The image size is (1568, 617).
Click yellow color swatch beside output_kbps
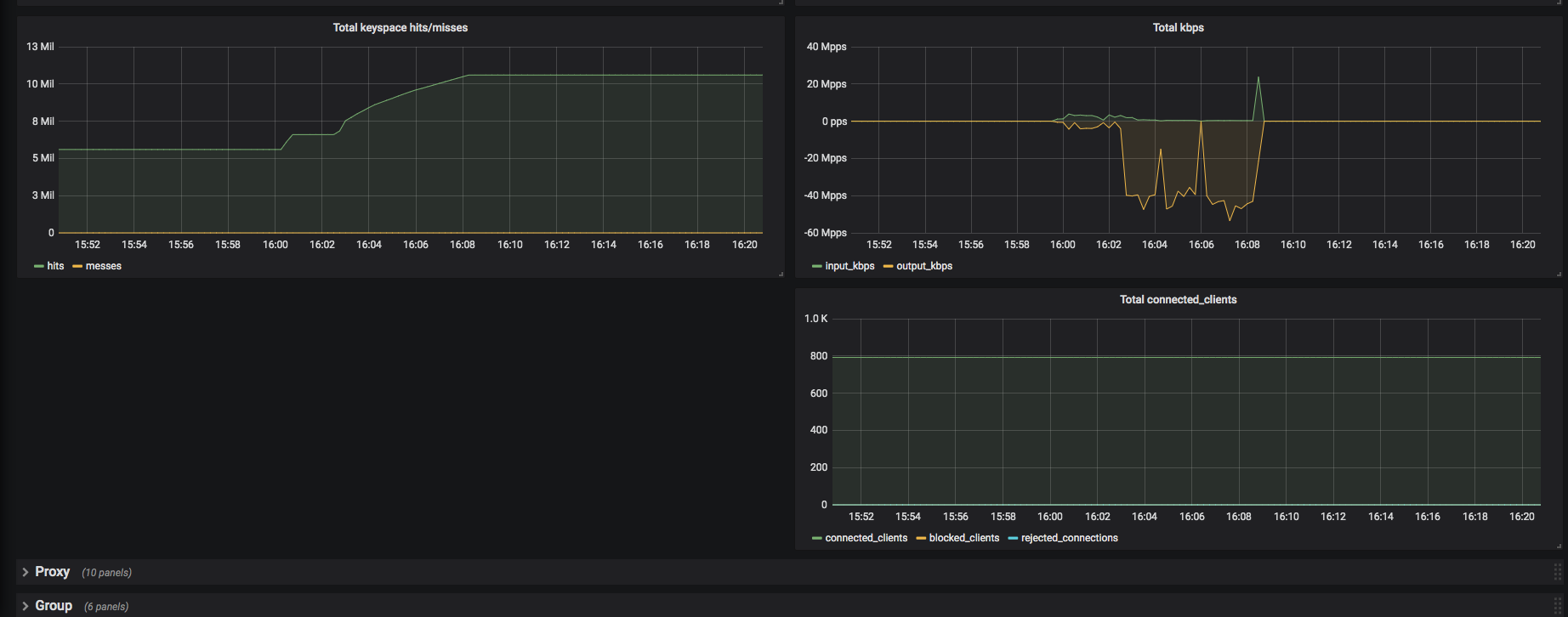pos(888,267)
